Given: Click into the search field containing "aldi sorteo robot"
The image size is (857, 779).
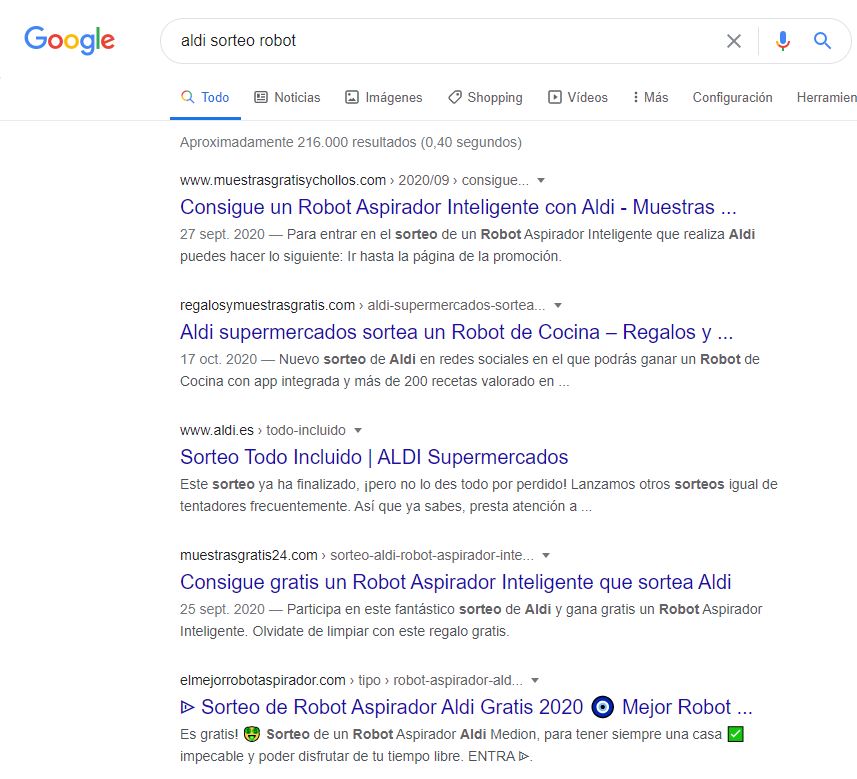Looking at the screenshot, I should click(x=440, y=41).
